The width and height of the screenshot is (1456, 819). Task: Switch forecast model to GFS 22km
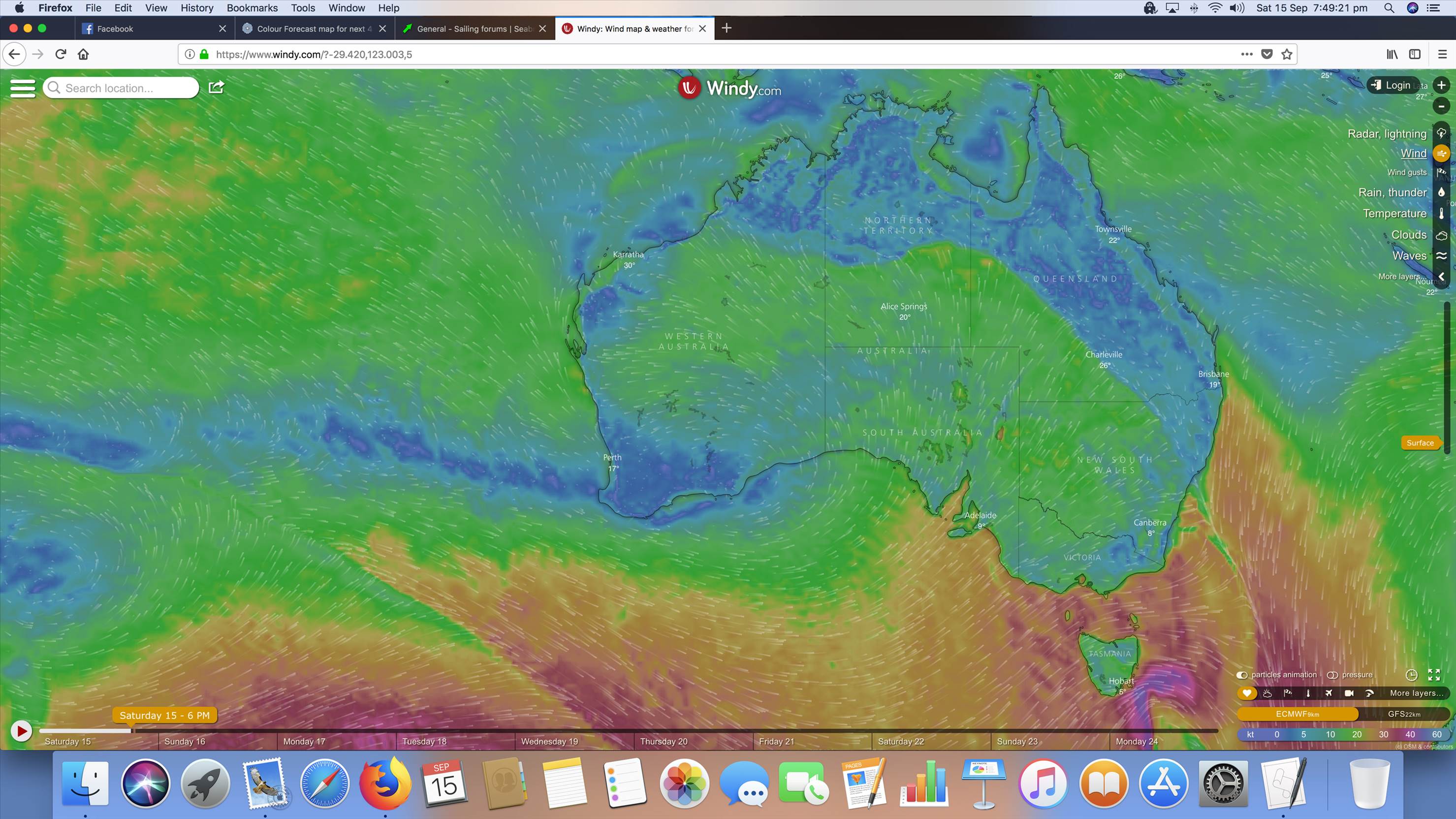(1404, 714)
